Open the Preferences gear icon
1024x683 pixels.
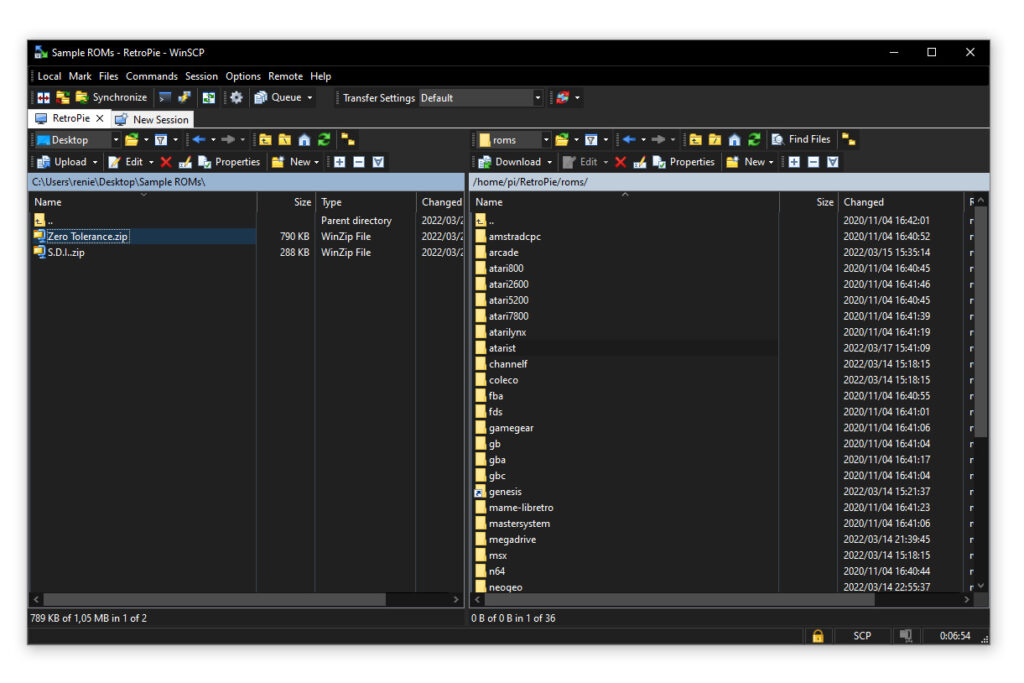(236, 98)
